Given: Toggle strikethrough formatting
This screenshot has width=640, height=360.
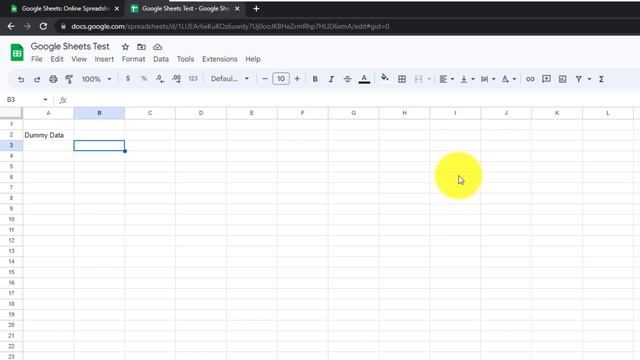Looking at the screenshot, I should pos(347,79).
